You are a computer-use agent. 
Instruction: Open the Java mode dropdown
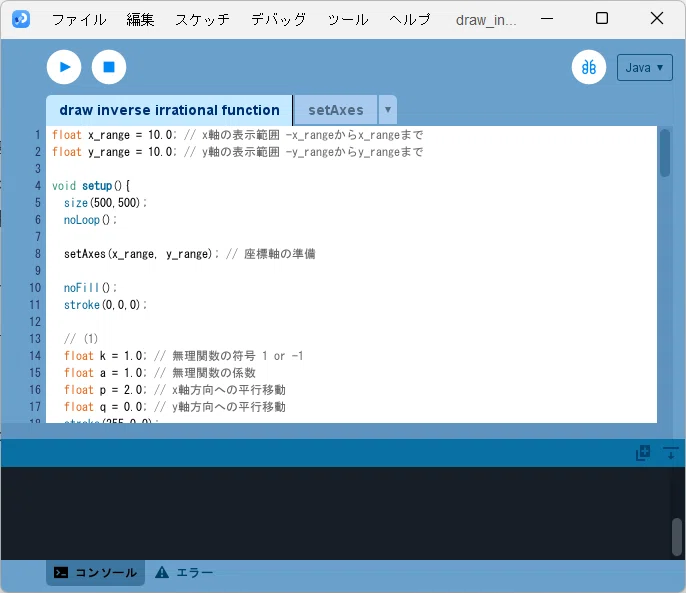[x=644, y=67]
